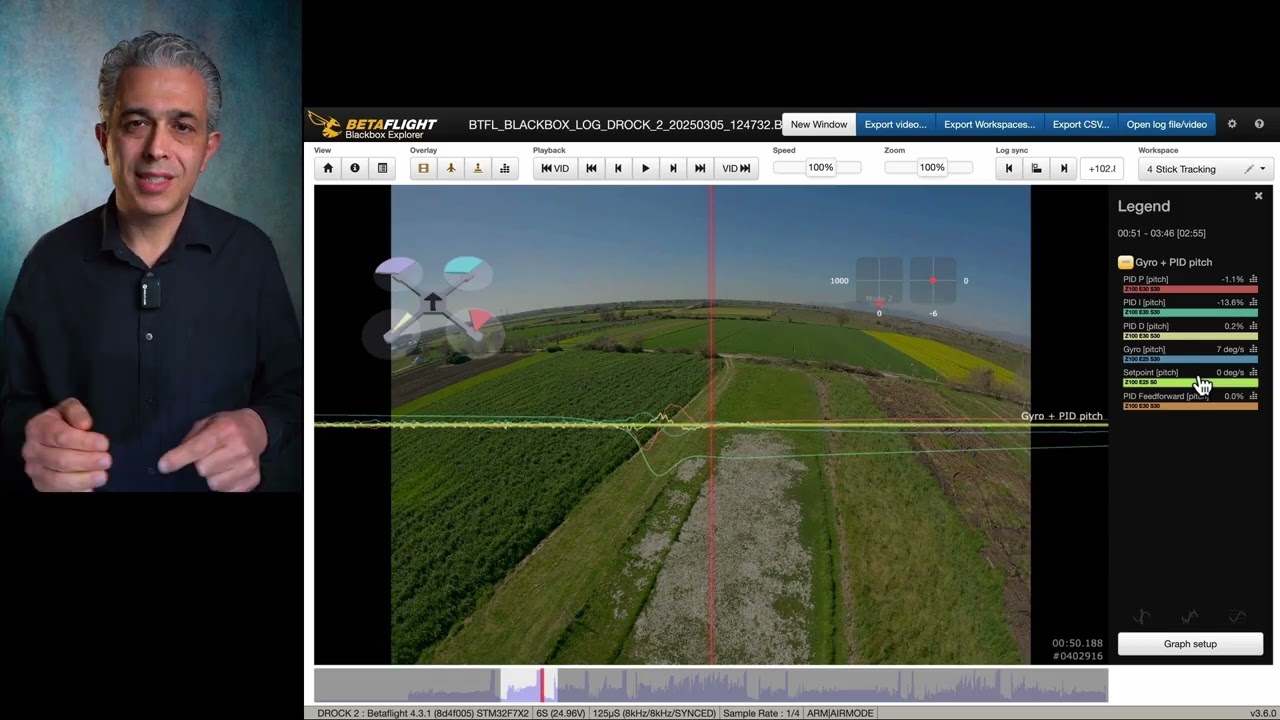Show the field values table icon
Viewport: 1280px width, 720px height.
382,168
